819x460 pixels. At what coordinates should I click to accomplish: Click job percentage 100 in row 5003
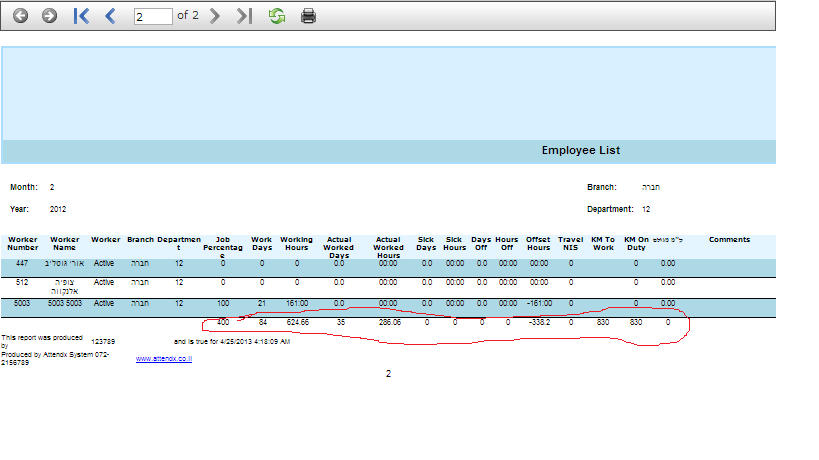[223, 303]
